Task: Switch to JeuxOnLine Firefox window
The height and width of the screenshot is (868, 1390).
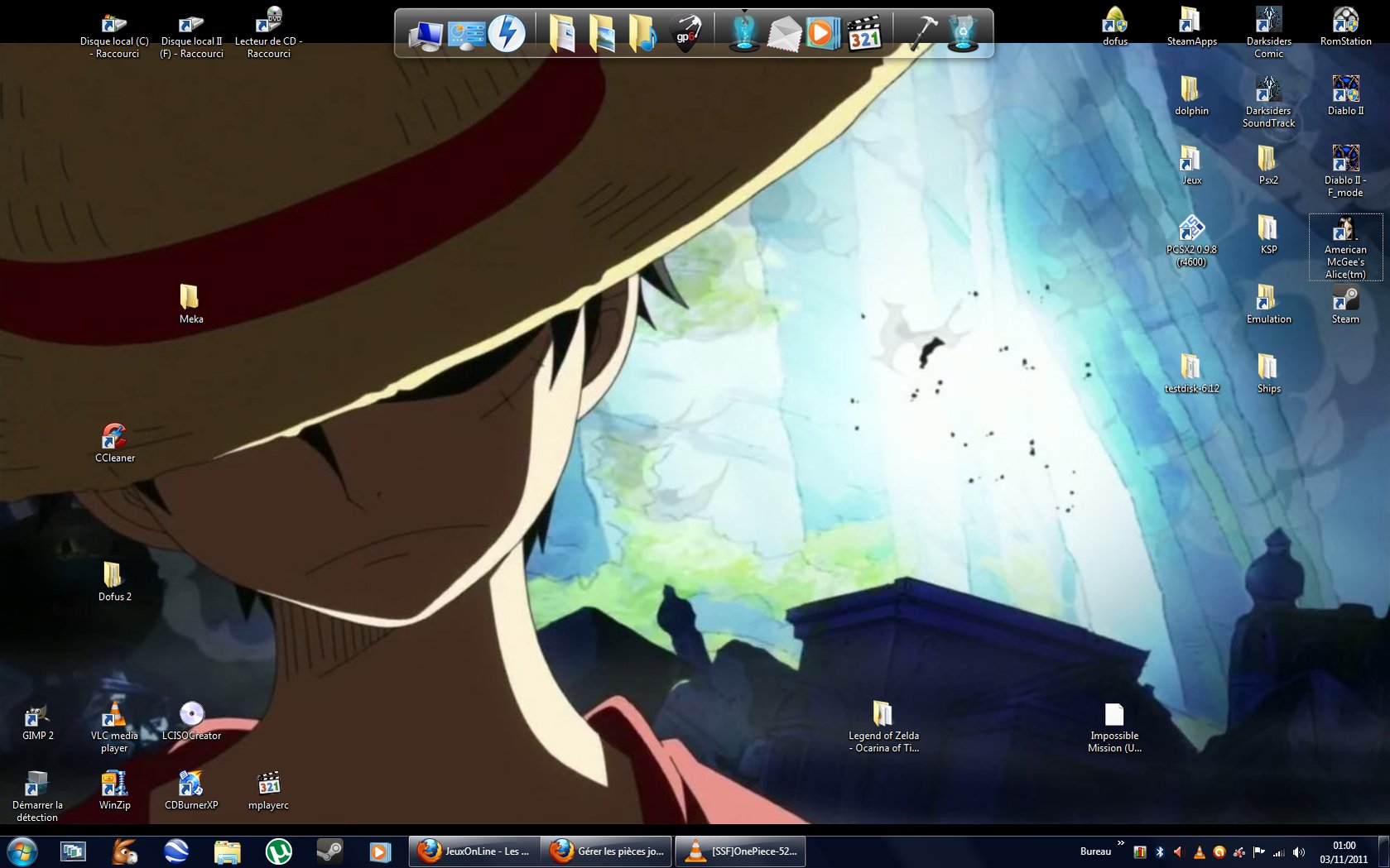Action: point(474,851)
